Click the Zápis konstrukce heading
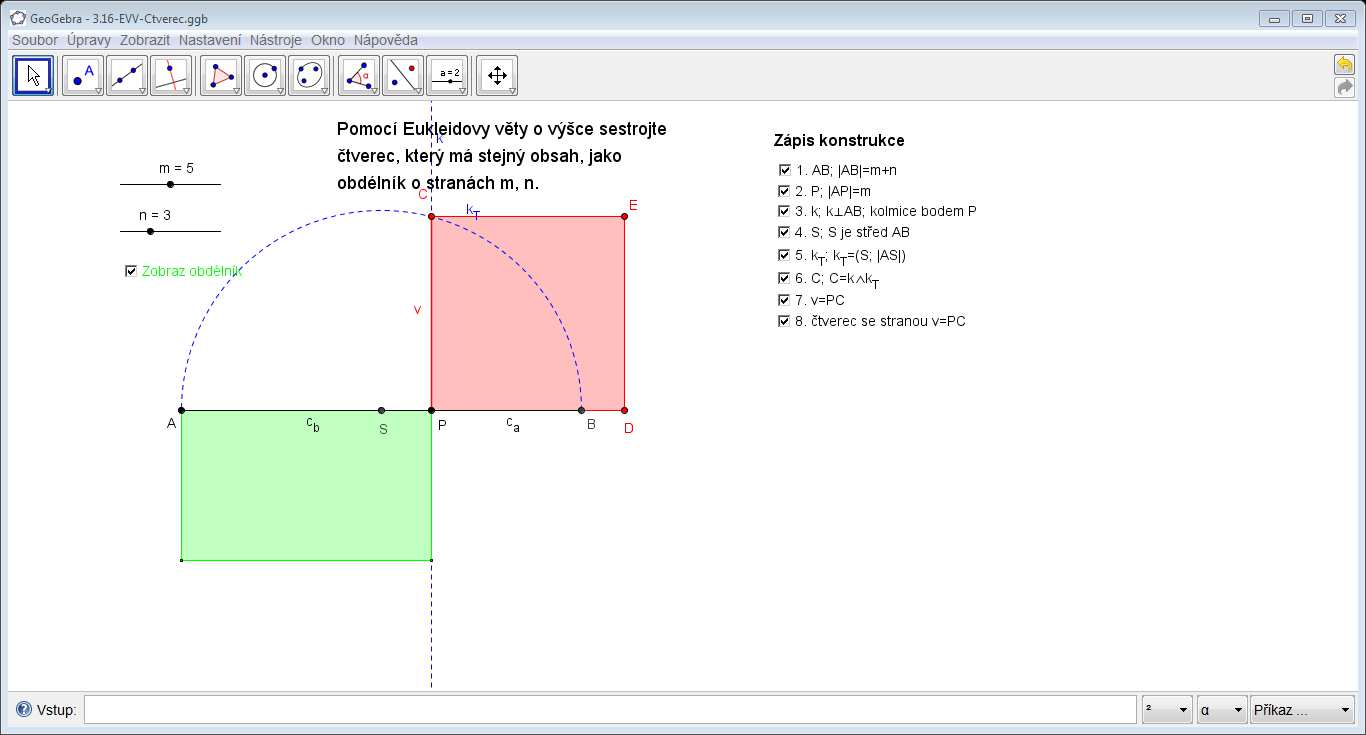The height and width of the screenshot is (735, 1366). 839,141
